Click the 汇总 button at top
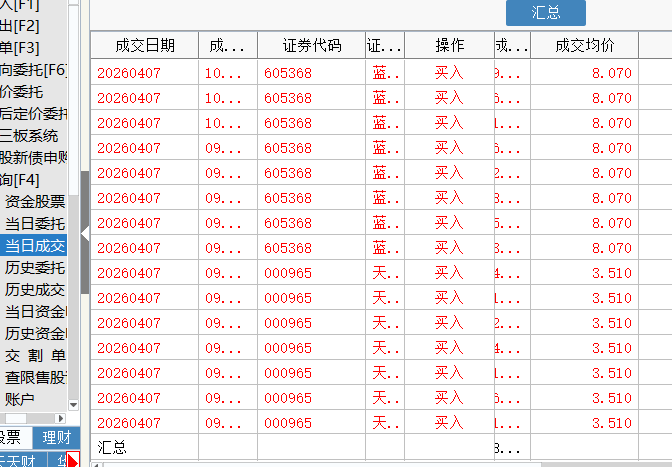The image size is (672, 467). coord(546,12)
